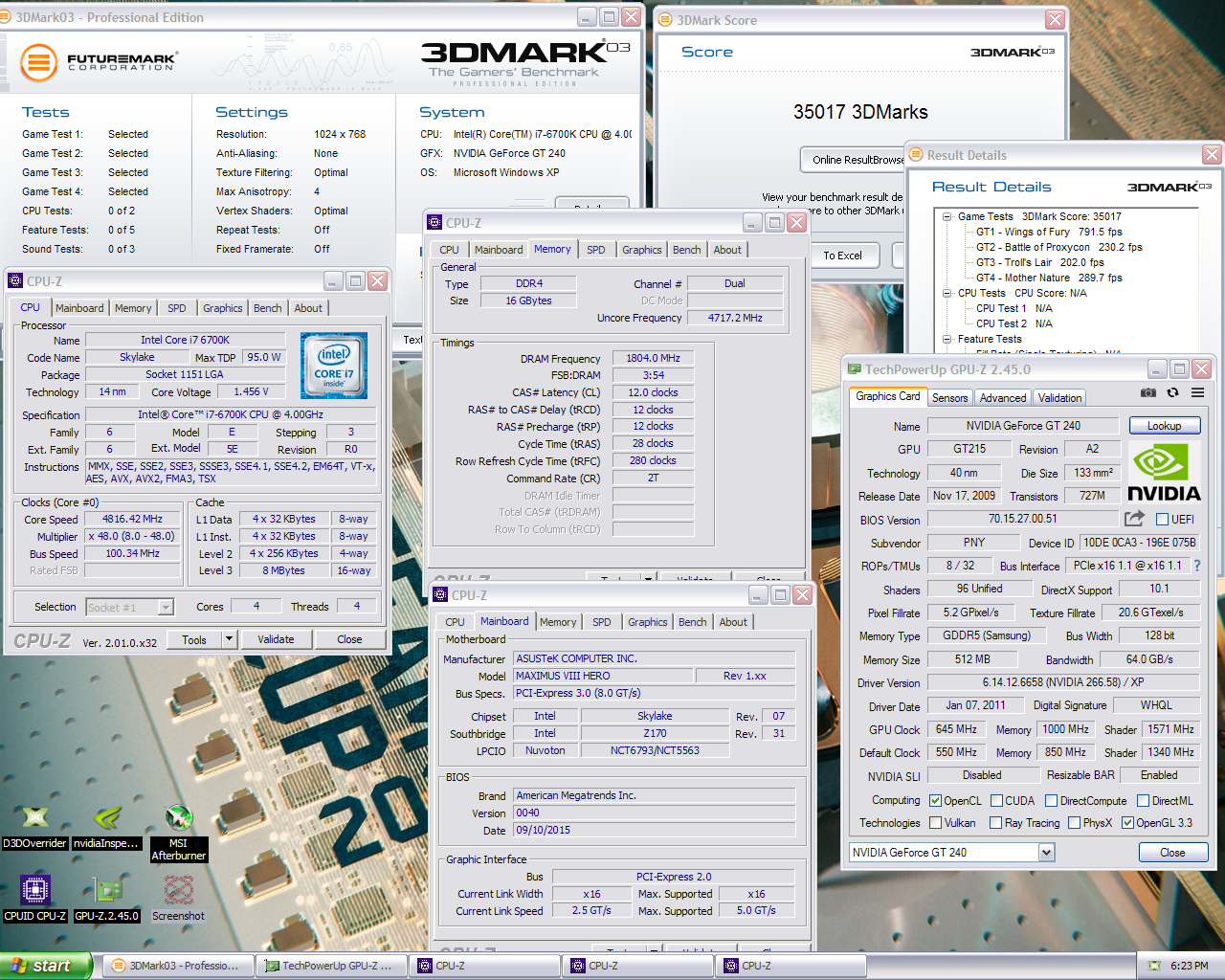This screenshot has width=1225, height=980.
Task: Select the GT1 - Wings of Fury result row
Action: (x=1049, y=232)
